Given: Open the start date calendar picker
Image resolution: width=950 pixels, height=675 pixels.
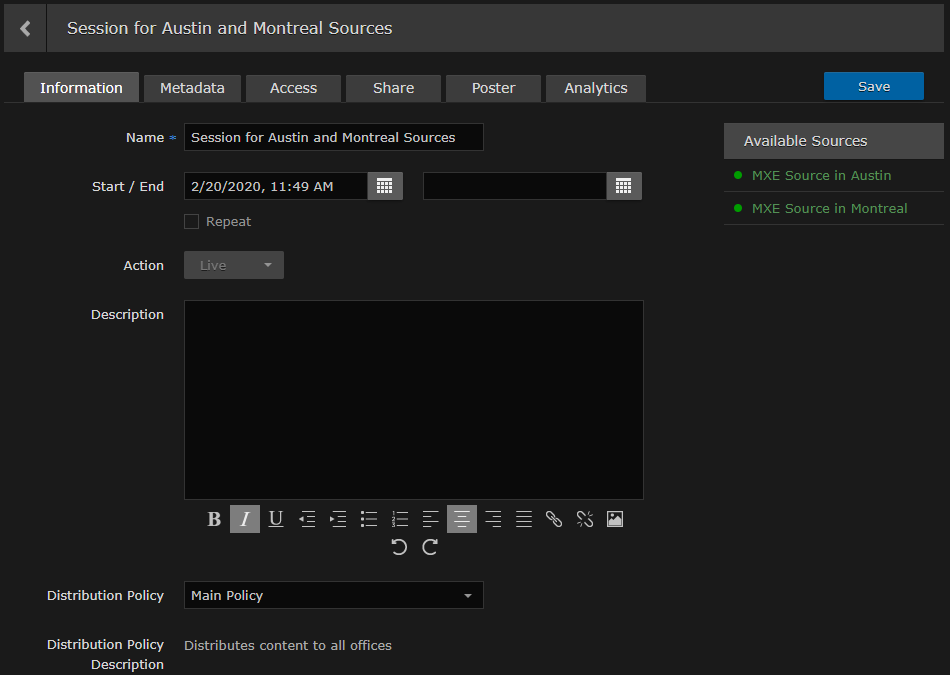Looking at the screenshot, I should click(385, 186).
